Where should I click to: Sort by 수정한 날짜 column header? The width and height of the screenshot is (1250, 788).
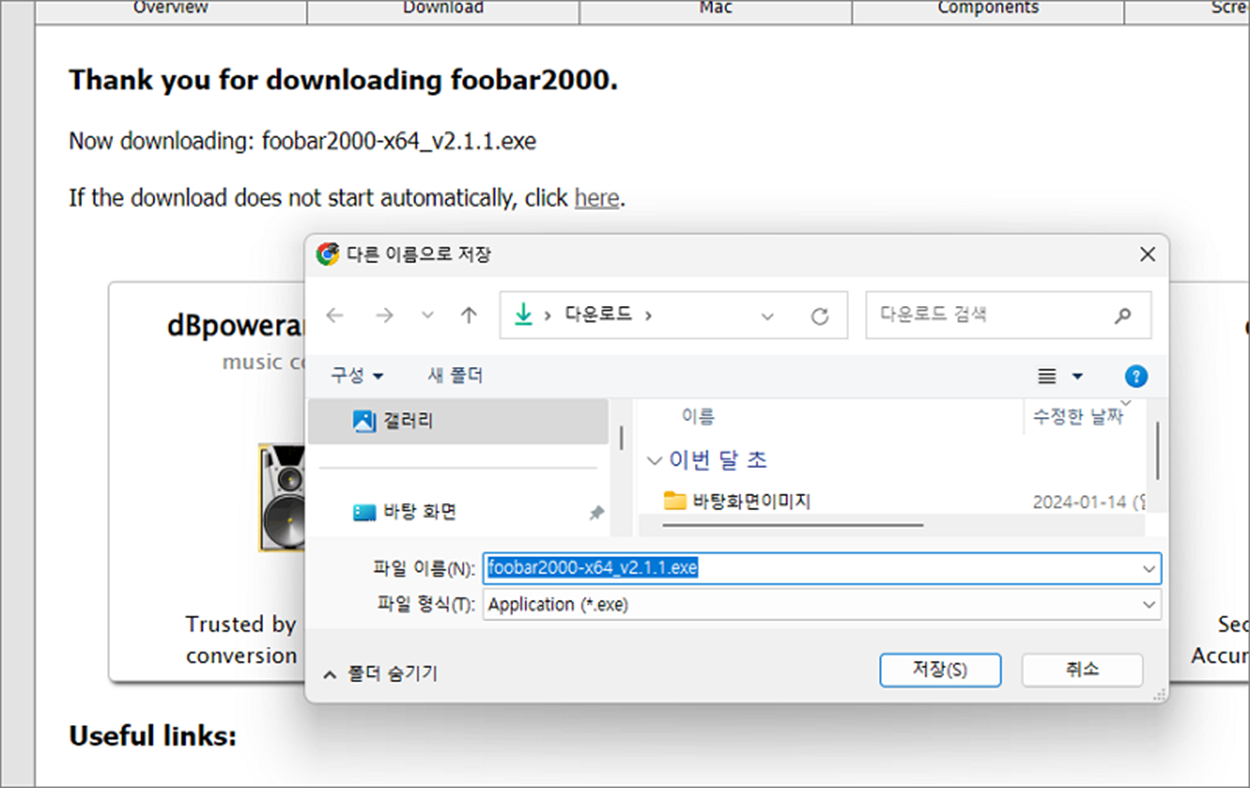pyautogui.click(x=1080, y=416)
